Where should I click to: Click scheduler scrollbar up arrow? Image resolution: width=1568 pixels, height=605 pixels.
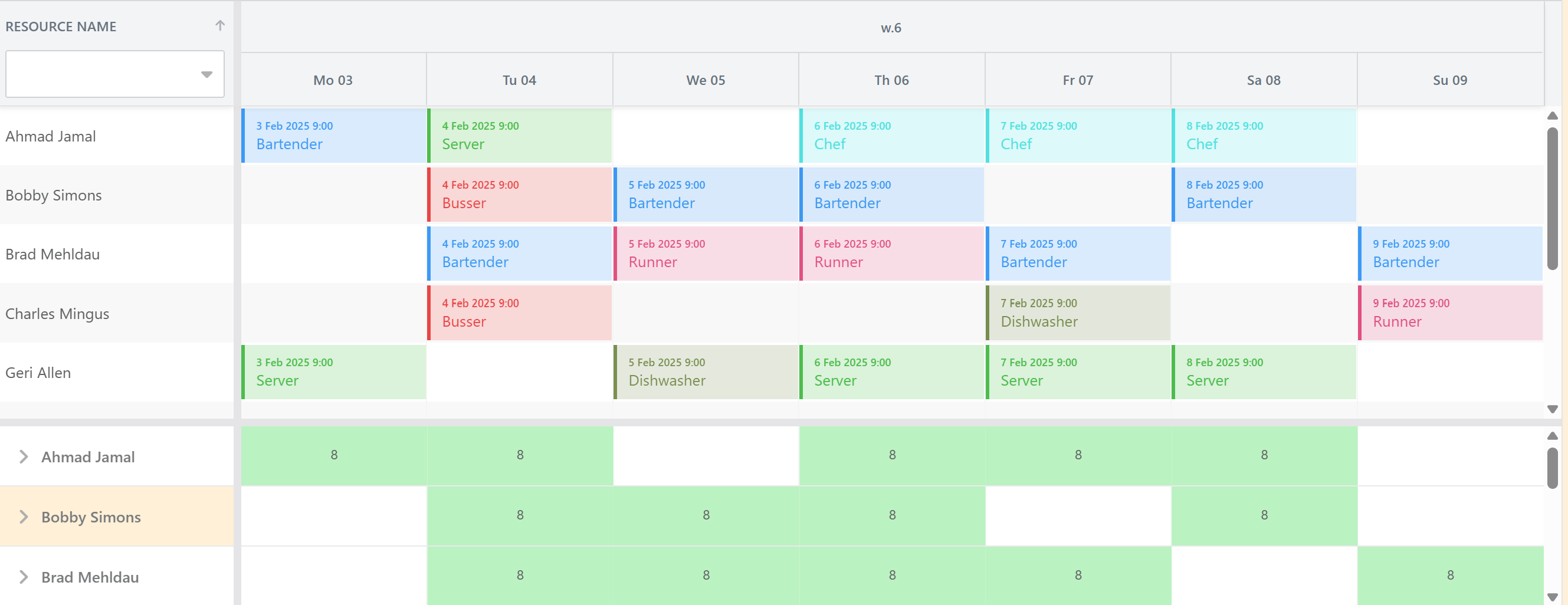coord(1552,116)
